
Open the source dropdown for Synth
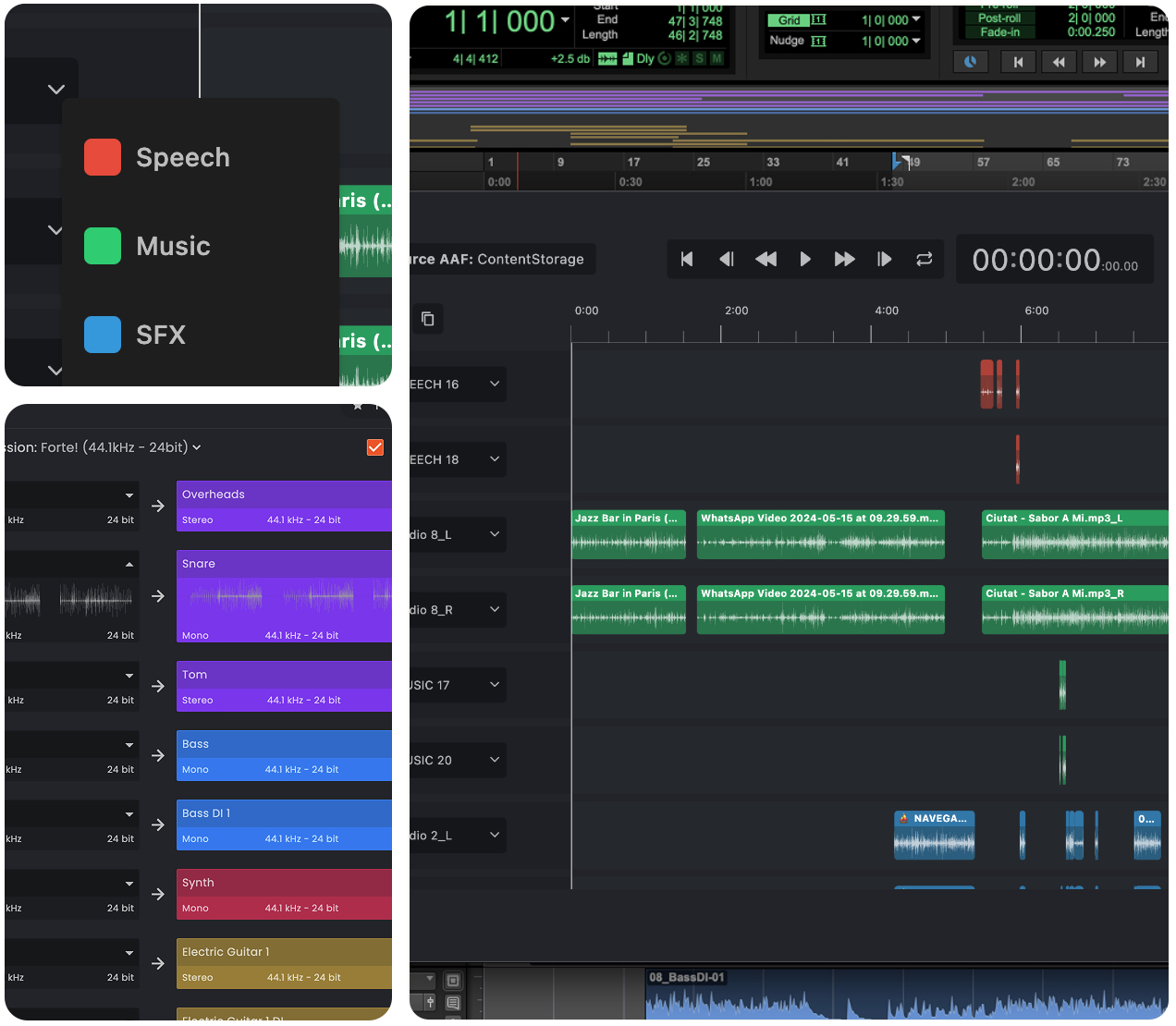click(x=129, y=884)
